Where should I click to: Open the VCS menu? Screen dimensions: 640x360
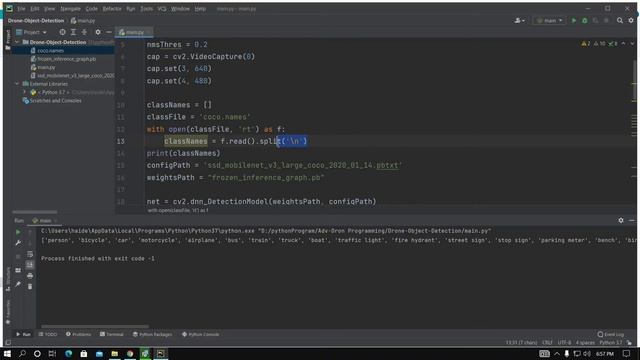pyautogui.click(x=162, y=9)
